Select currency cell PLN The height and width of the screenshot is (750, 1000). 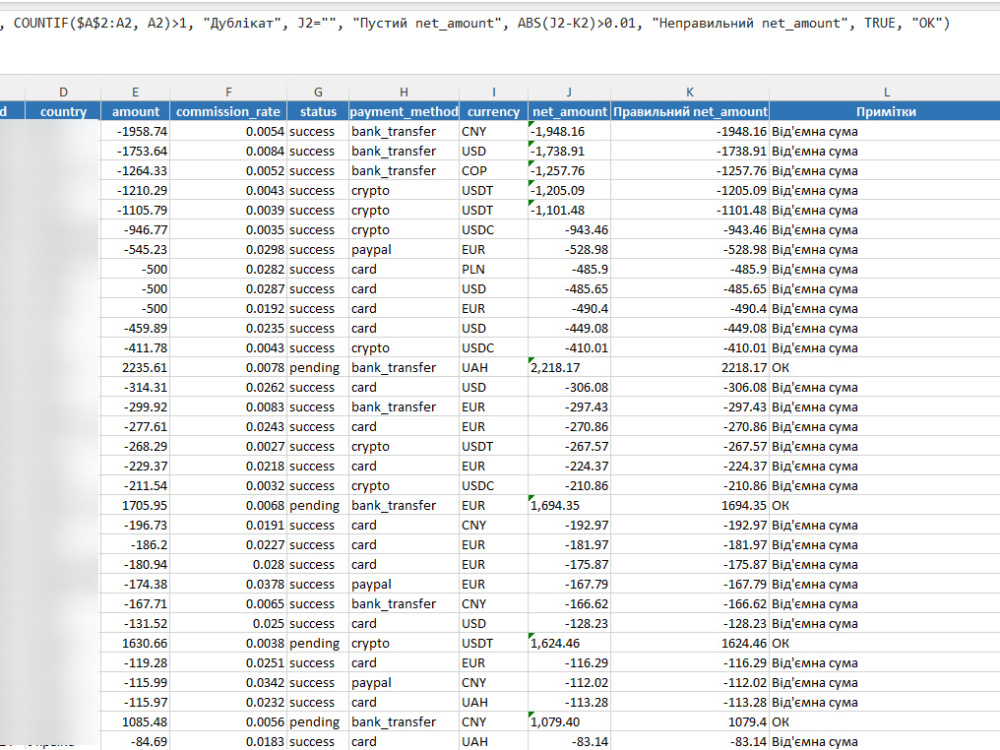pyautogui.click(x=494, y=269)
